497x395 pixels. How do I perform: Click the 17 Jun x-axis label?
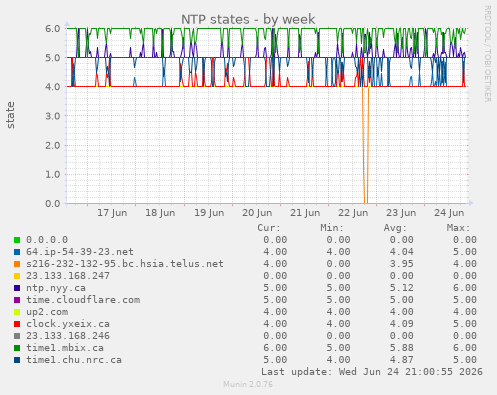point(112,213)
